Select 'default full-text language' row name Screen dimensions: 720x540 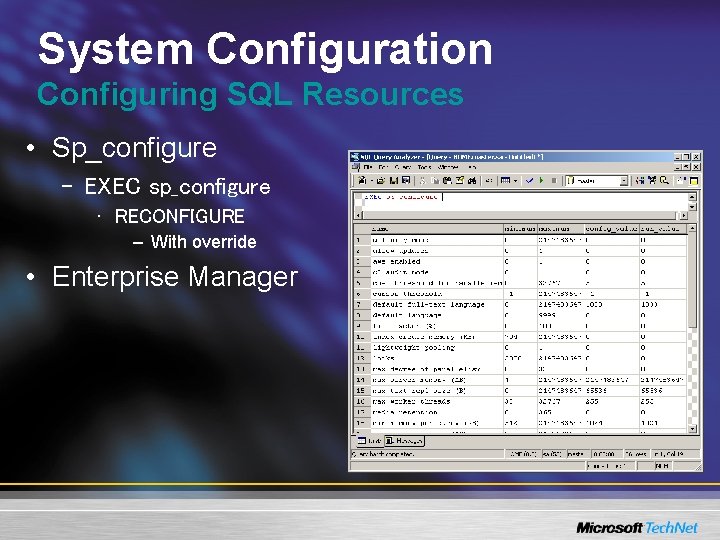[428, 304]
